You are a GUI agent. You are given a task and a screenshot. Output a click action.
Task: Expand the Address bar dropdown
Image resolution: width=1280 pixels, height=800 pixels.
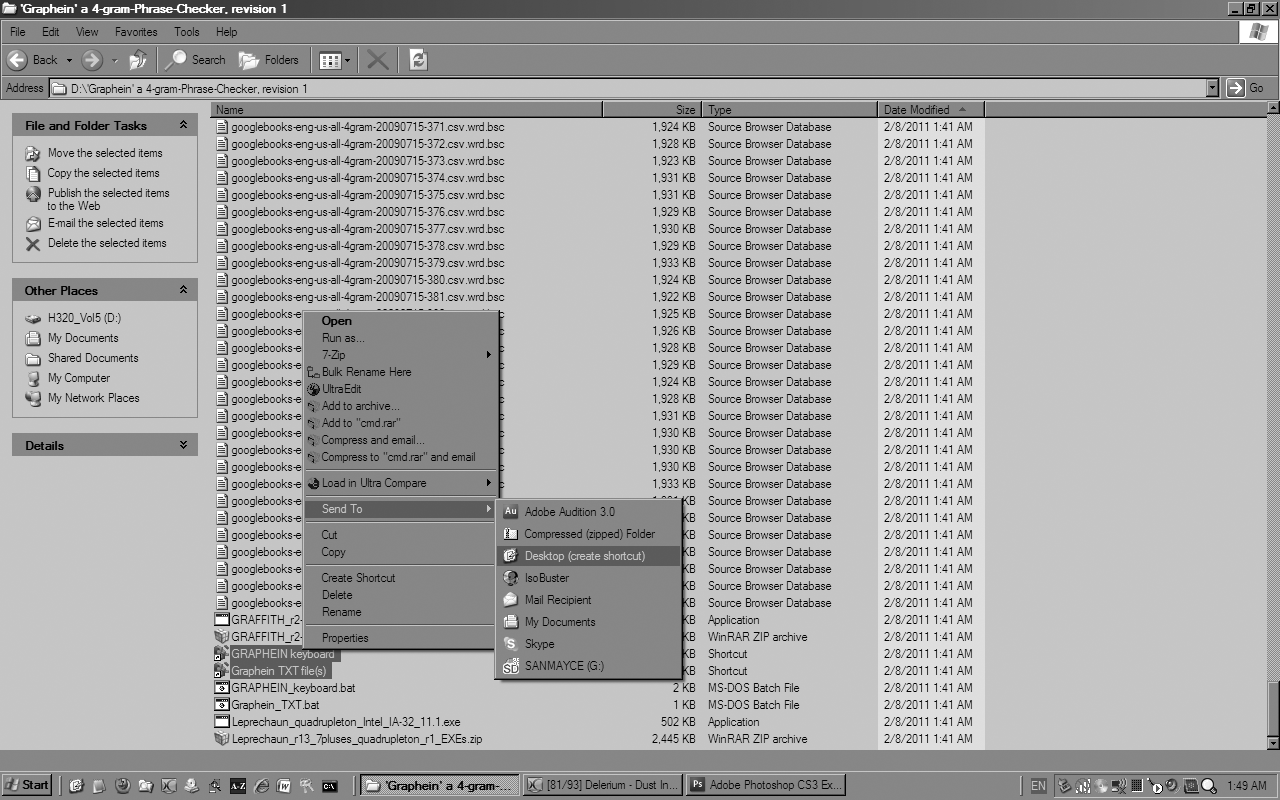(1212, 88)
